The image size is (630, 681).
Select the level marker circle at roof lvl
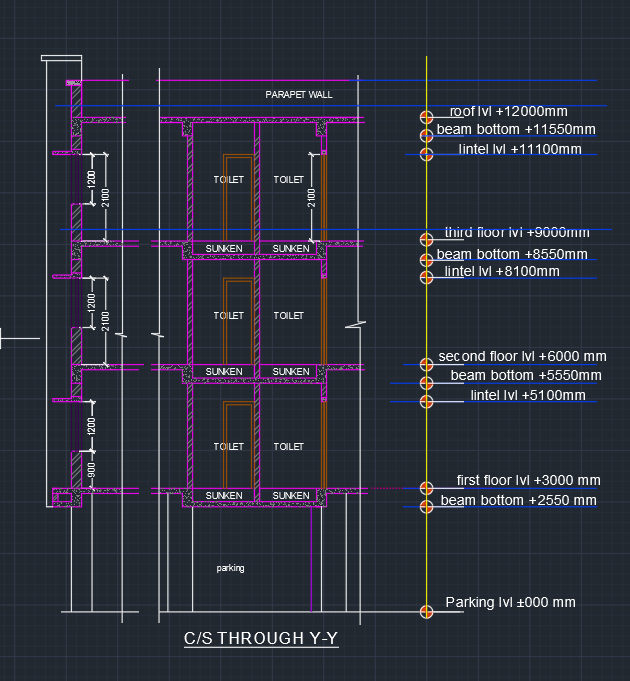pos(426,117)
